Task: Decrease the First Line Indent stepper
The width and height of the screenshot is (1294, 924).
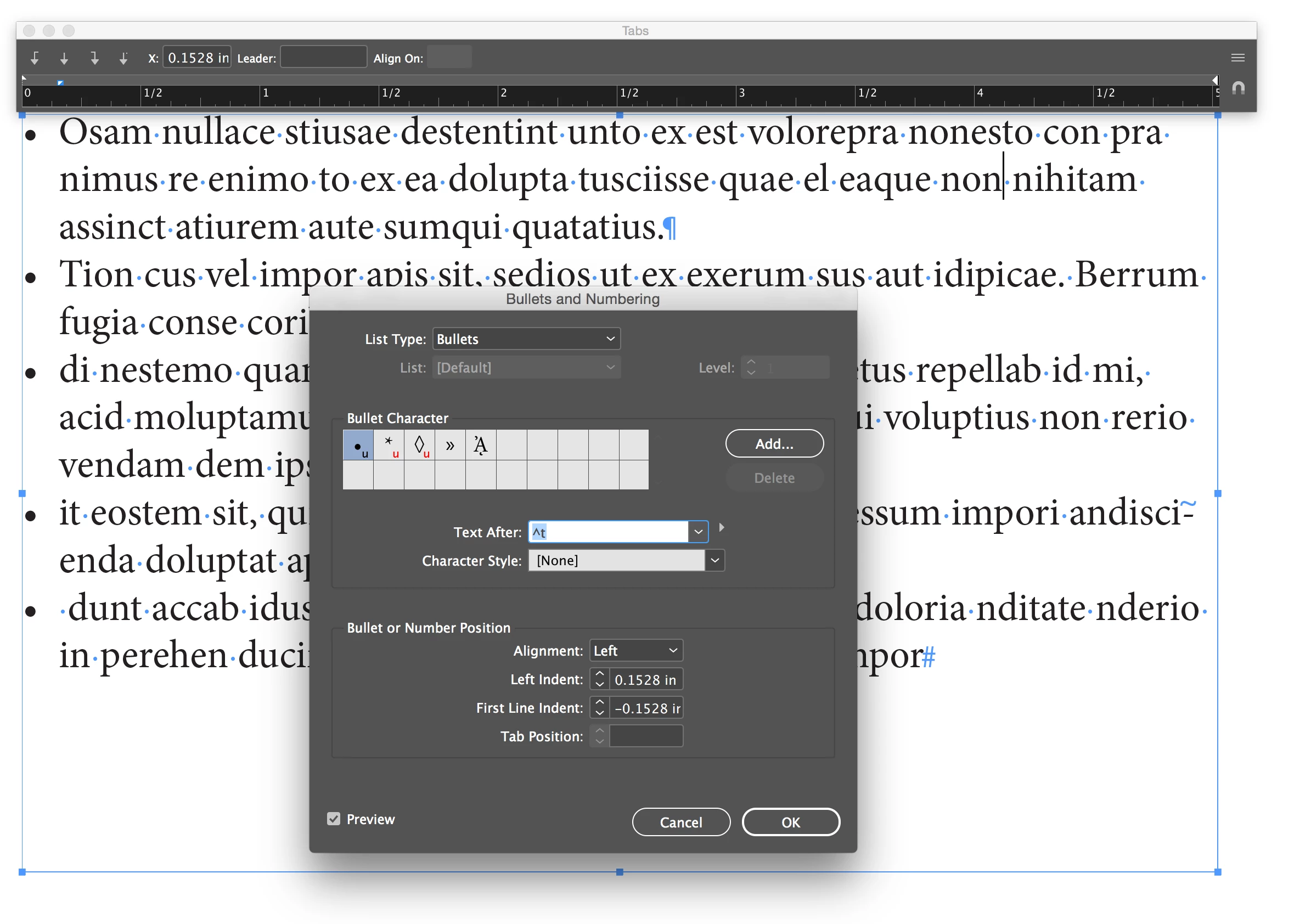Action: pos(600,712)
